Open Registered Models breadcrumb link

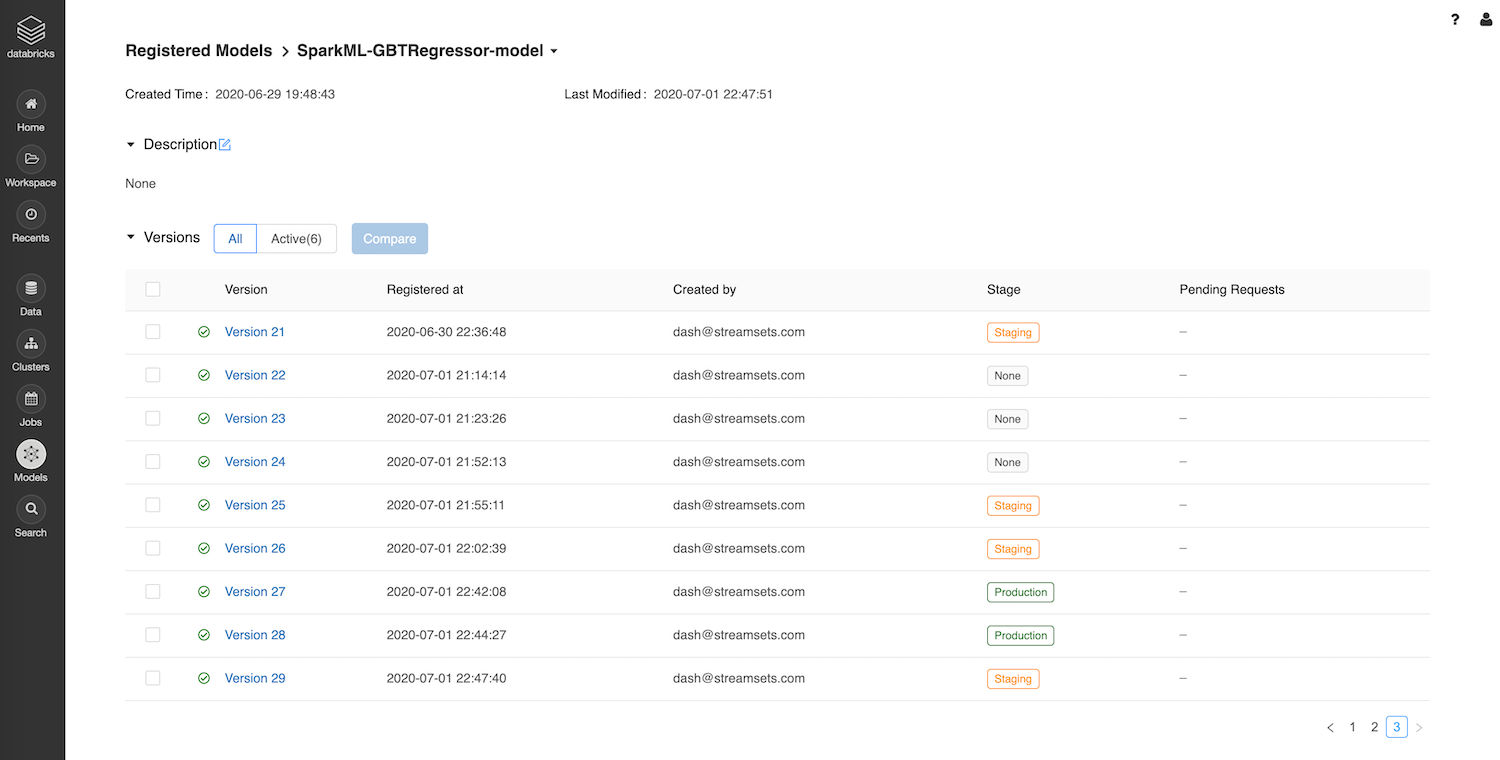pos(198,51)
